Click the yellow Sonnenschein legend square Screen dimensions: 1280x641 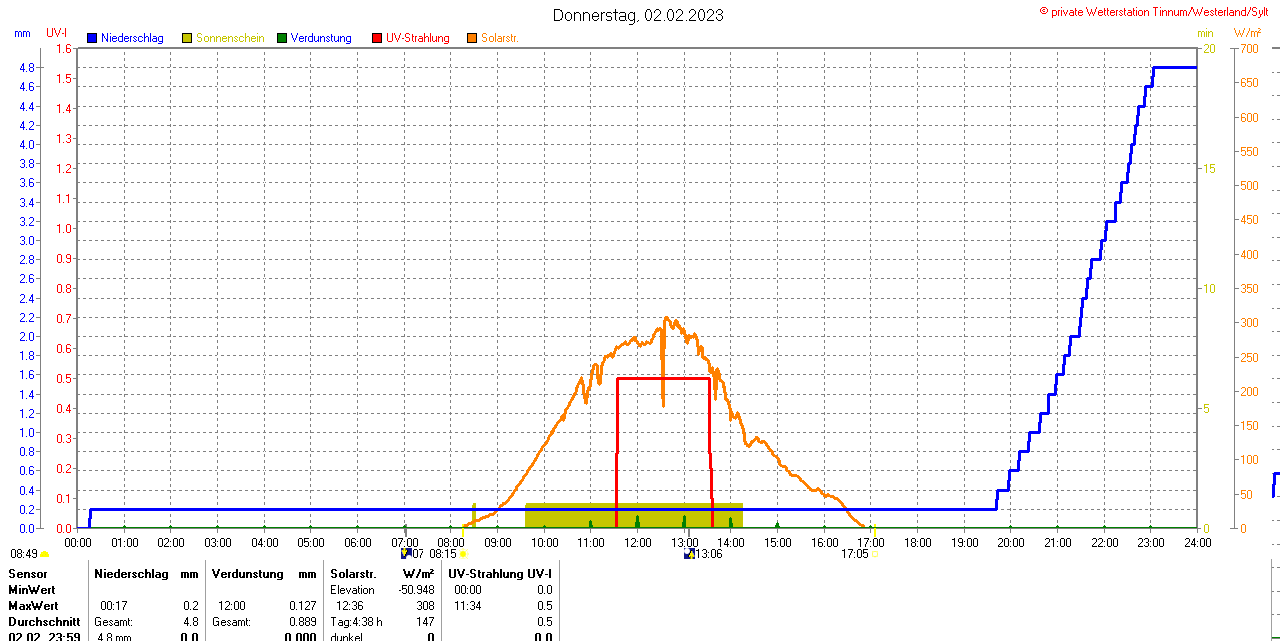coord(187,38)
